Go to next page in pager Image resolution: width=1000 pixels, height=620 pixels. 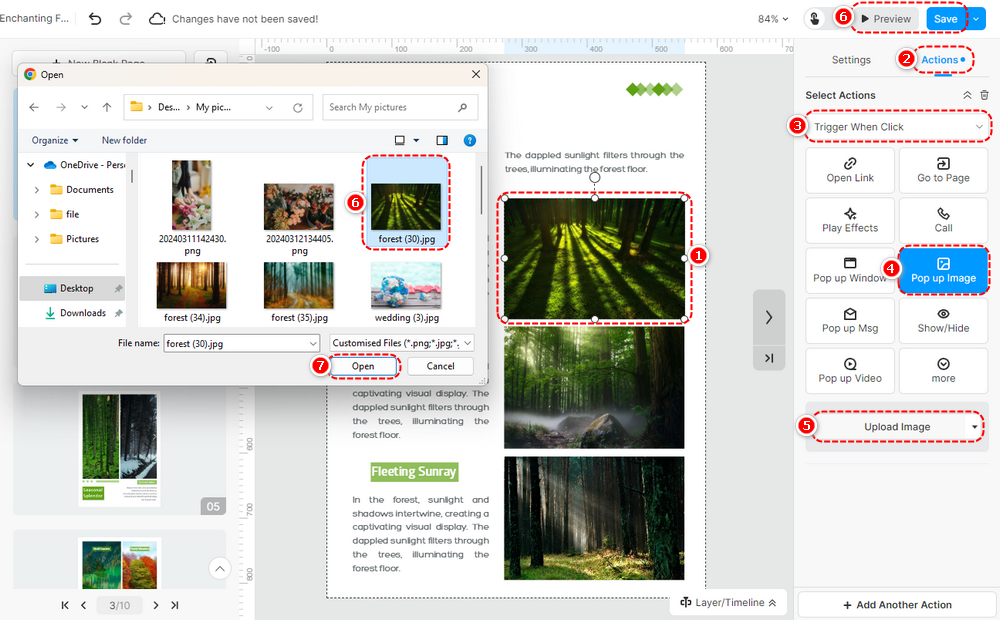156,605
